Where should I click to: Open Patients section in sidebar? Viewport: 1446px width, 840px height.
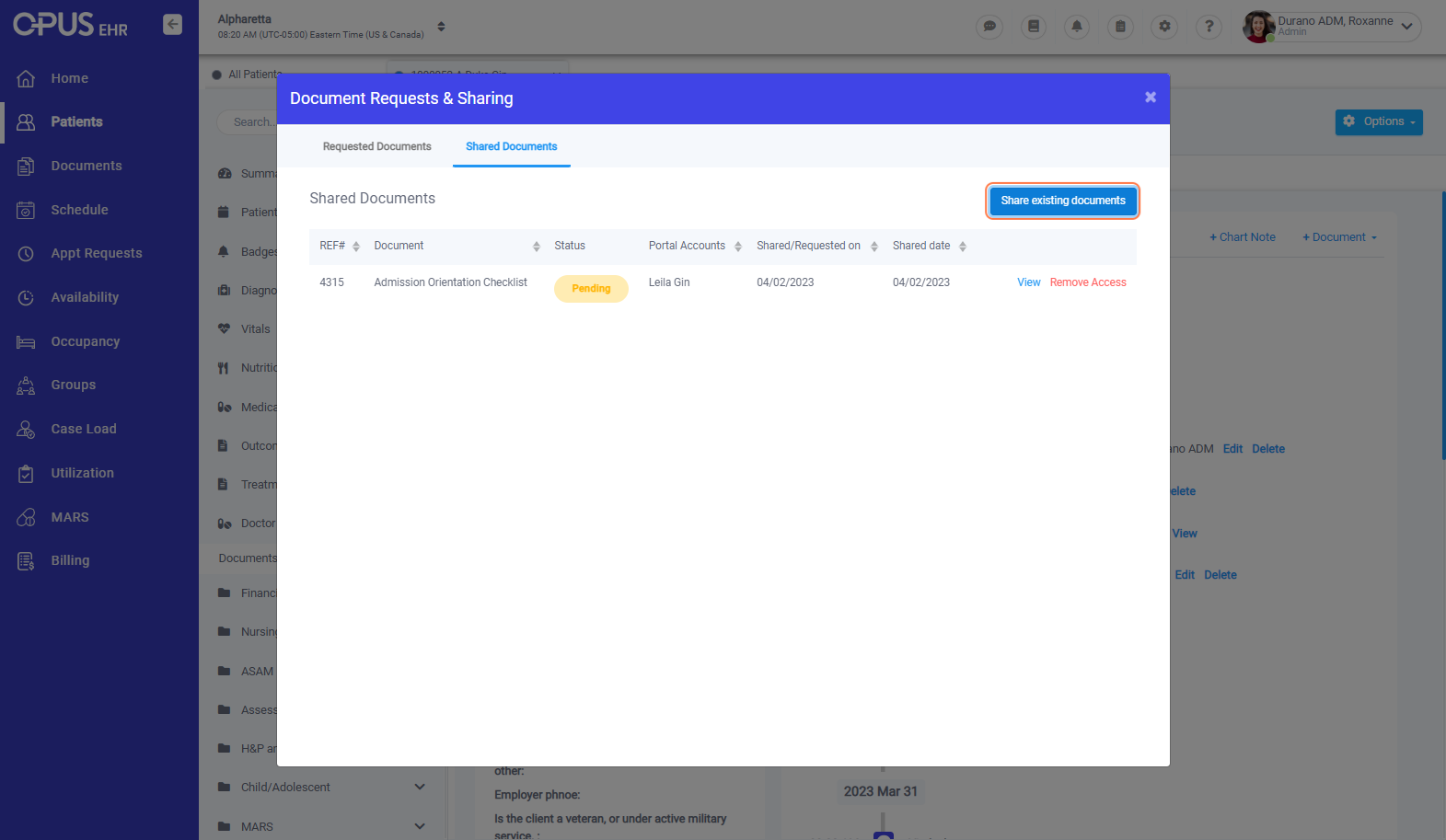(76, 121)
